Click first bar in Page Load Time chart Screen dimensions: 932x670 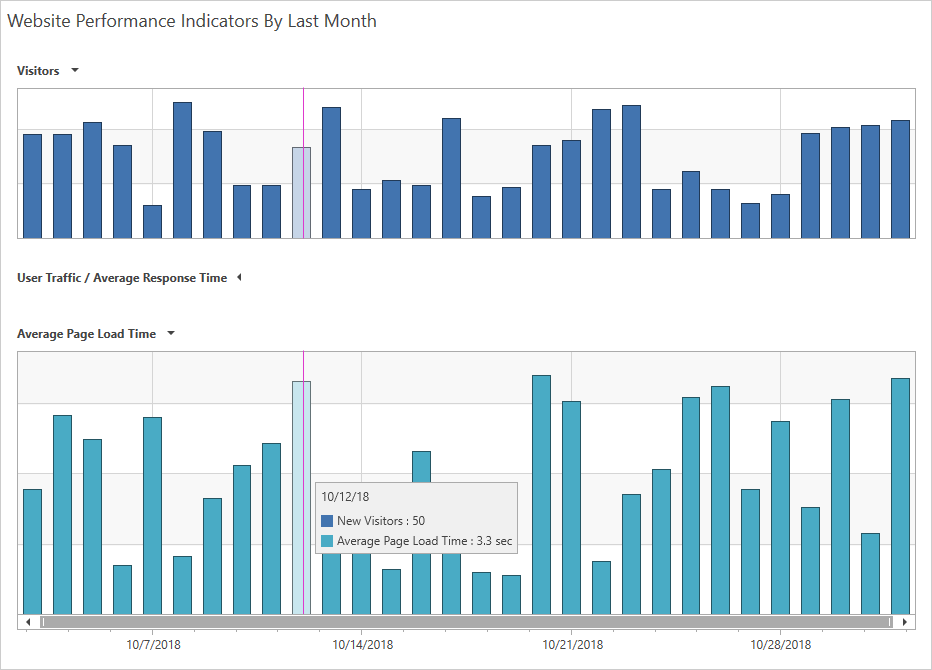click(32, 551)
